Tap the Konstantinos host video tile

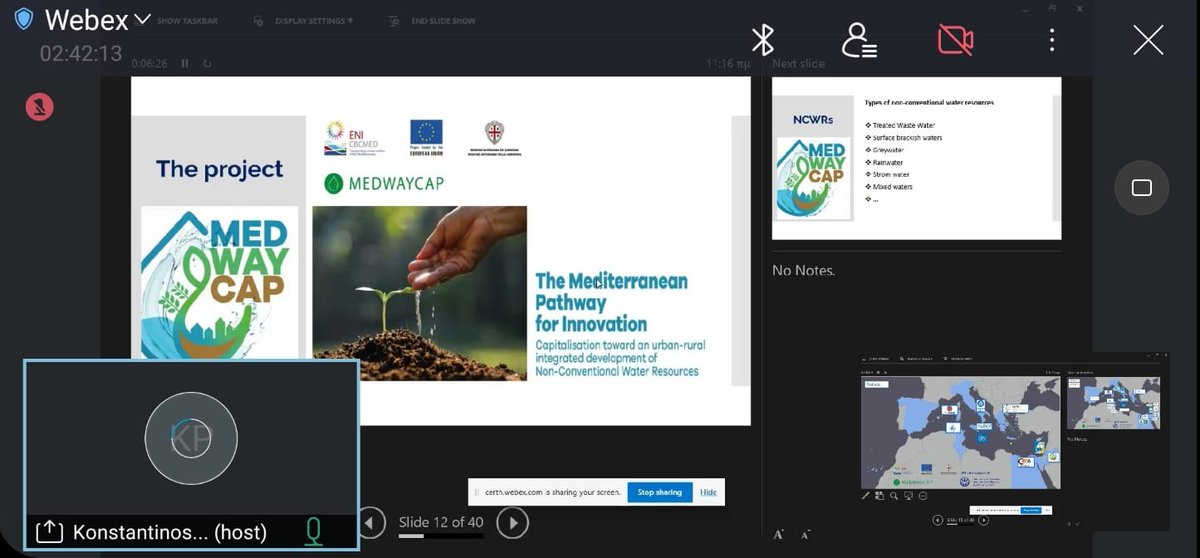191,455
